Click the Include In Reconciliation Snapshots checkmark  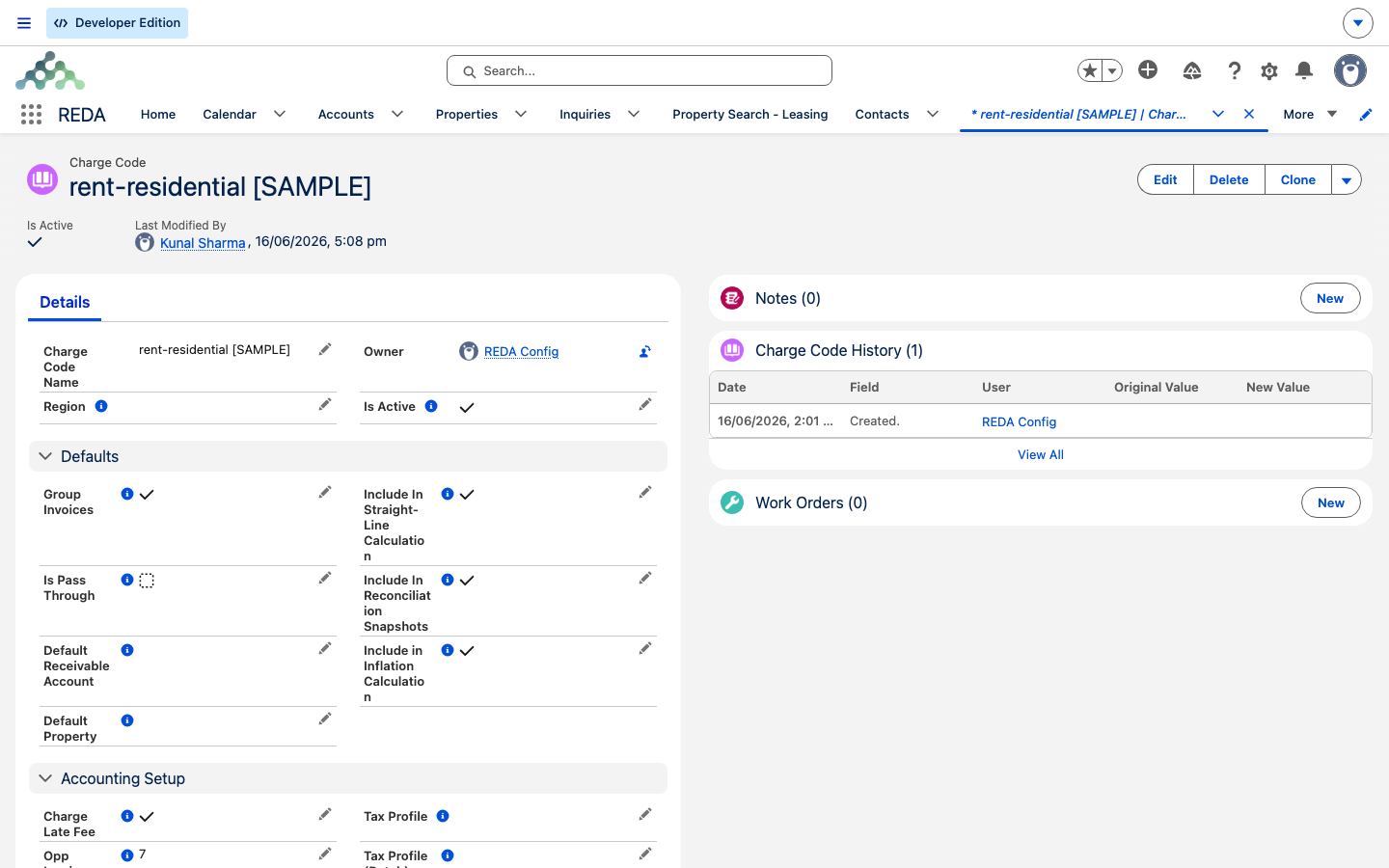tap(467, 581)
